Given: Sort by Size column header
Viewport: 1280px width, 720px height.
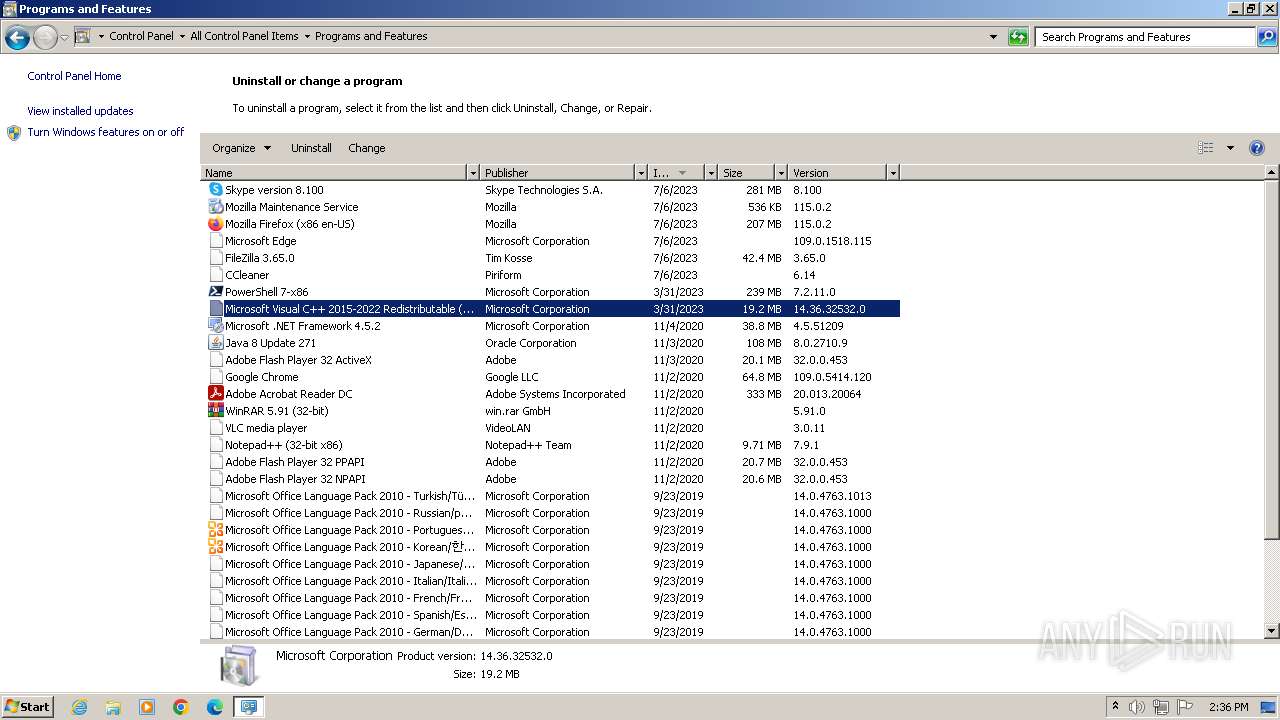Looking at the screenshot, I should pos(746,173).
